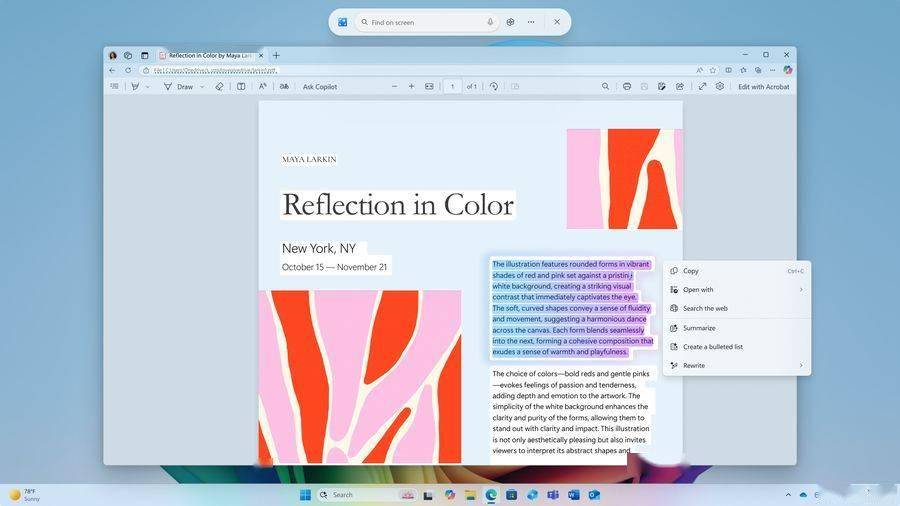
Task: Toggle page view layout icon
Action: pos(241,87)
